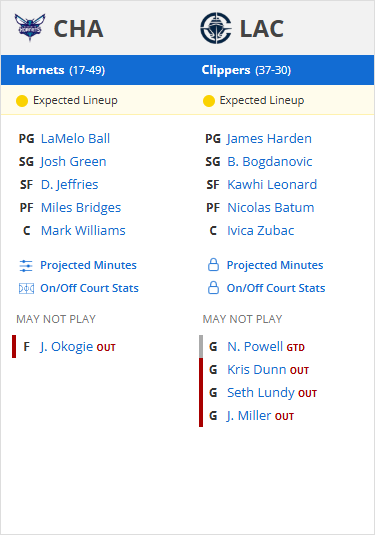Click the sliders icon beside Hornets Projected Minutes

(x=26, y=265)
